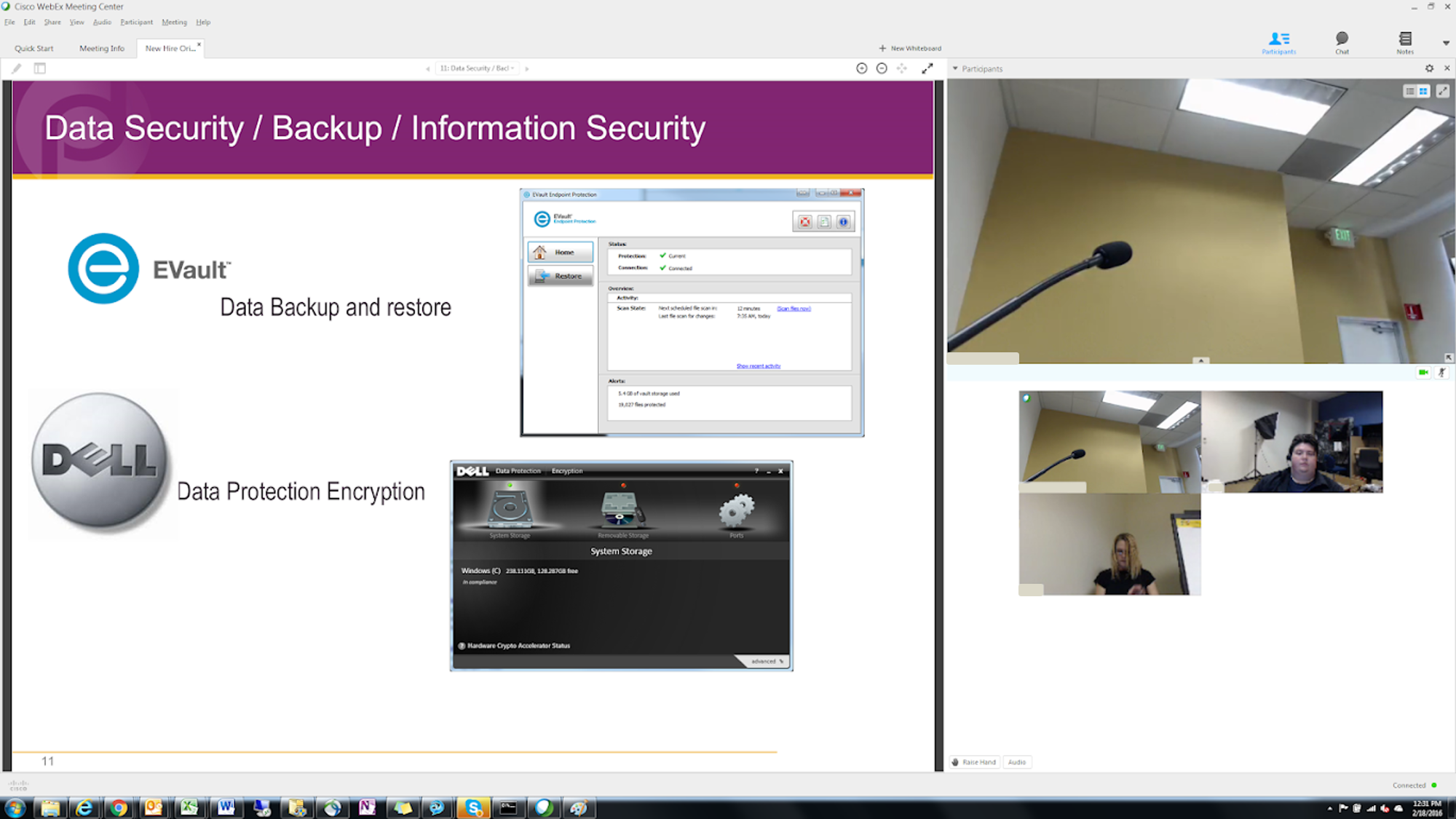The width and height of the screenshot is (1456, 819).
Task: Toggle the slide thumbnail panel icon
Action: click(x=40, y=68)
